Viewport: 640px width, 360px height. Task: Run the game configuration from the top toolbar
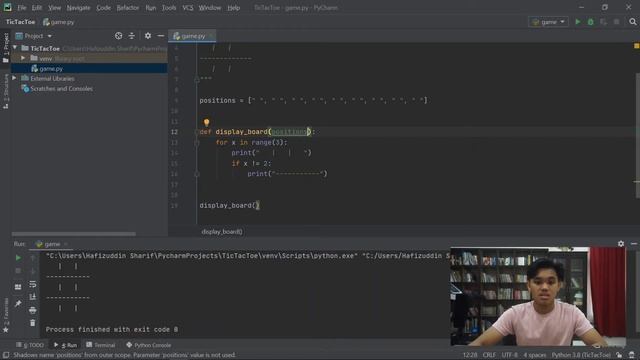[578, 22]
